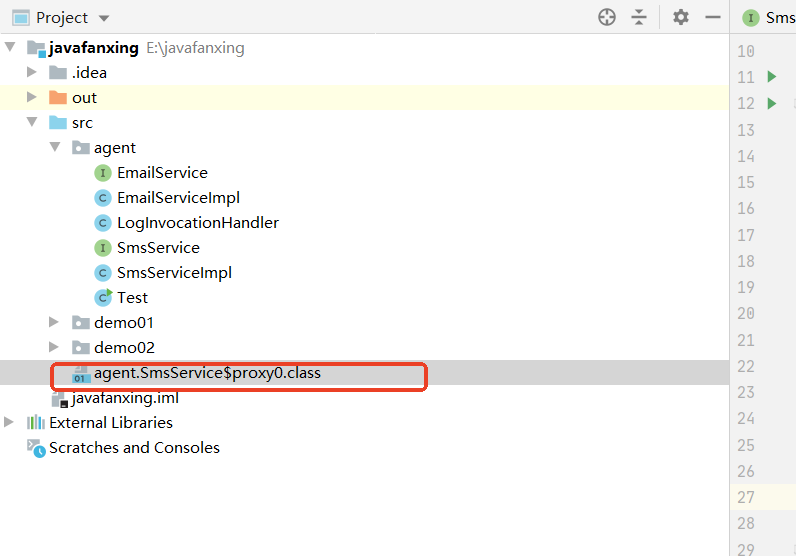This screenshot has height=556, width=796.
Task: Click the SmsService interface icon
Action: click(103, 247)
